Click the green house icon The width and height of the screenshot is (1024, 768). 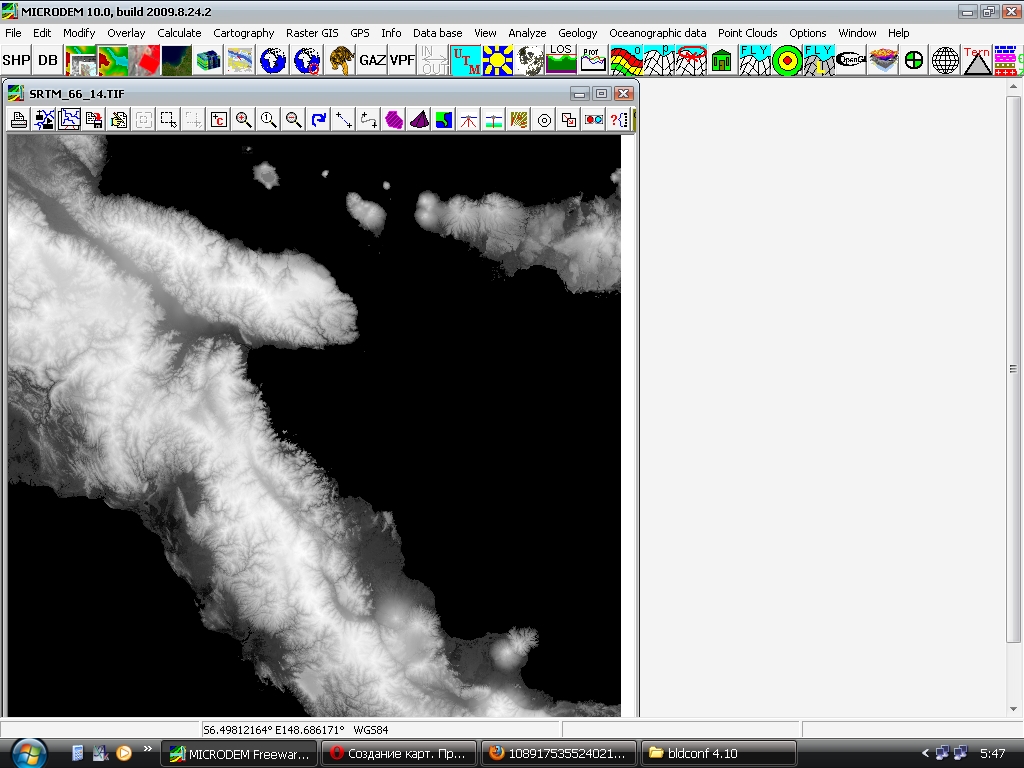click(x=722, y=60)
